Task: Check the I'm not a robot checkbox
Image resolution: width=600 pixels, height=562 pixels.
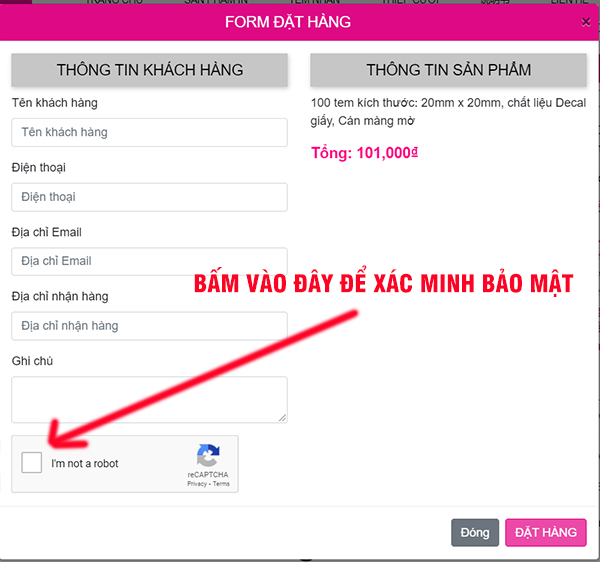Action: [x=31, y=463]
